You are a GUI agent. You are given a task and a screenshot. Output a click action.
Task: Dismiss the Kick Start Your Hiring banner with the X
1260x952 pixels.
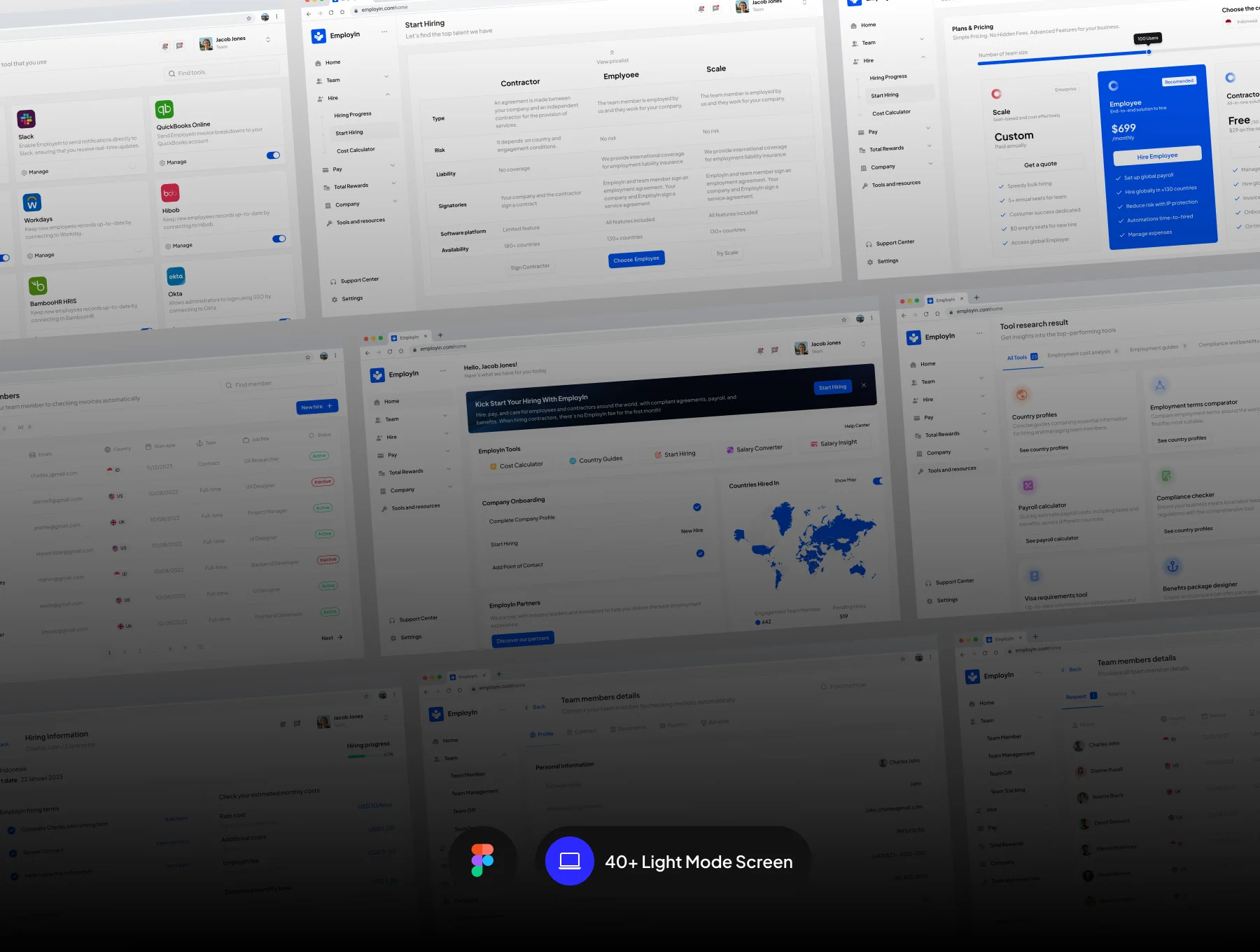(864, 385)
